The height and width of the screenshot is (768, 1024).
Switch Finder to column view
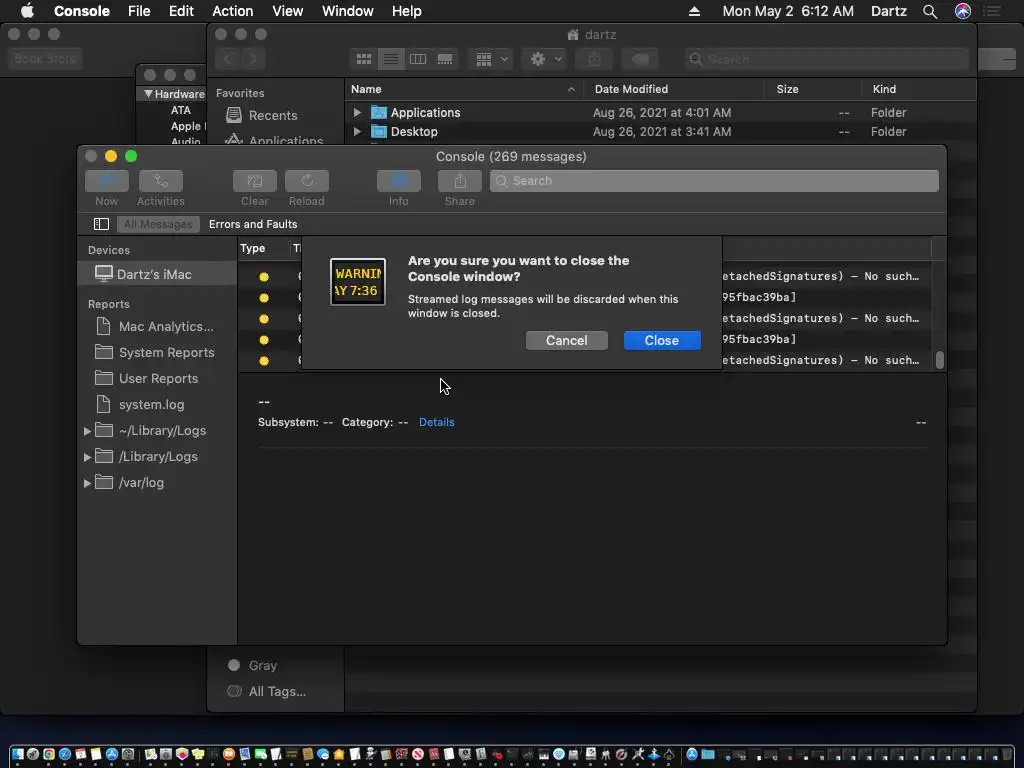tap(418, 59)
